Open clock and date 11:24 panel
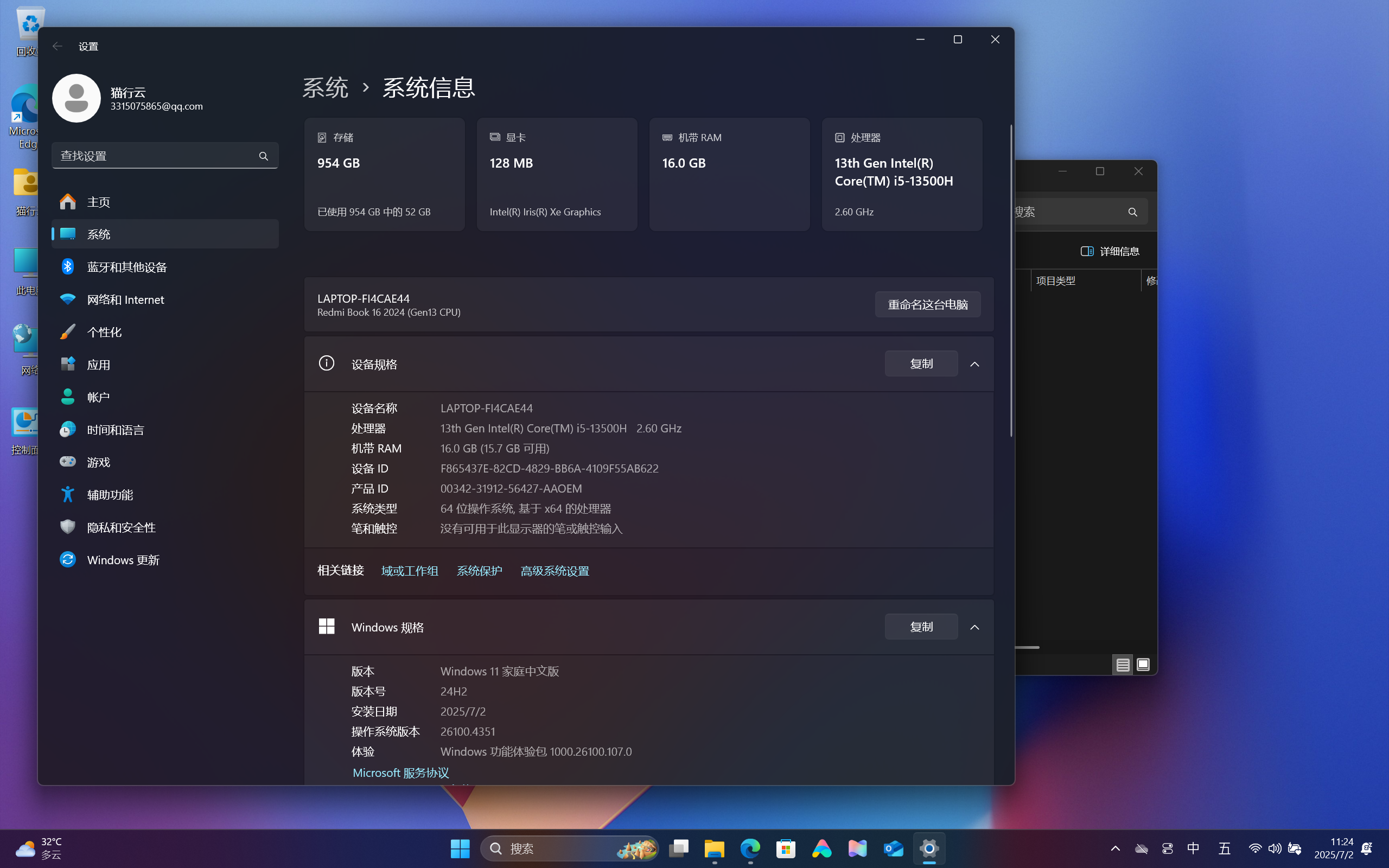This screenshot has height=868, width=1389. pyautogui.click(x=1334, y=848)
